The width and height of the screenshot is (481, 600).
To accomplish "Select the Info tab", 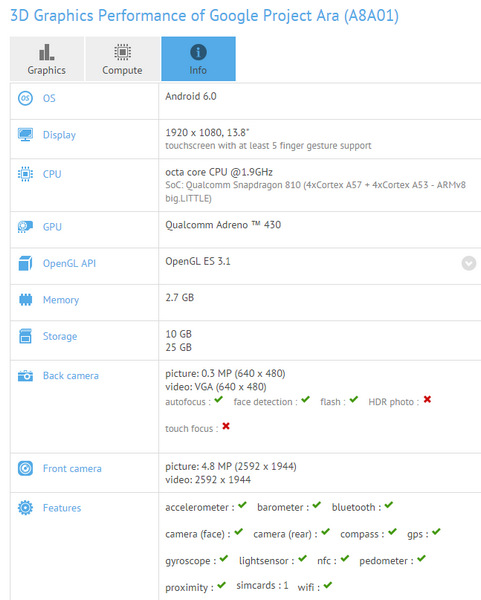I will pos(198,59).
